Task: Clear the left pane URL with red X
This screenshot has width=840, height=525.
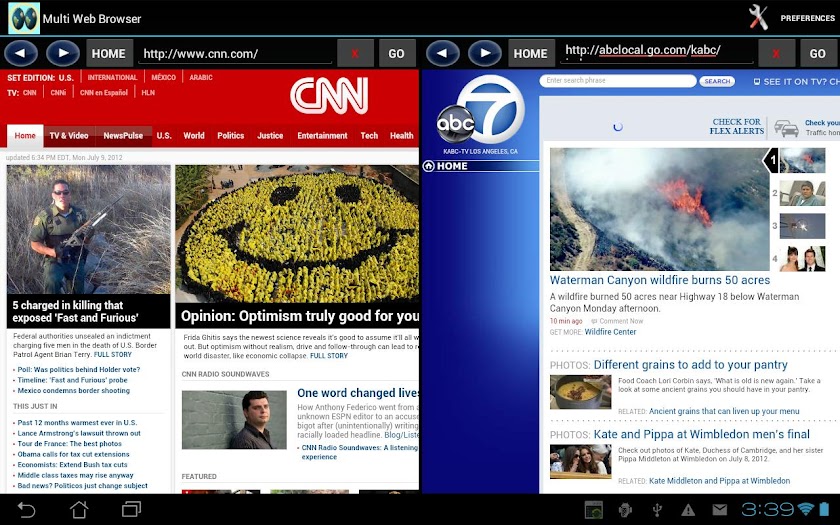Action: [x=355, y=54]
